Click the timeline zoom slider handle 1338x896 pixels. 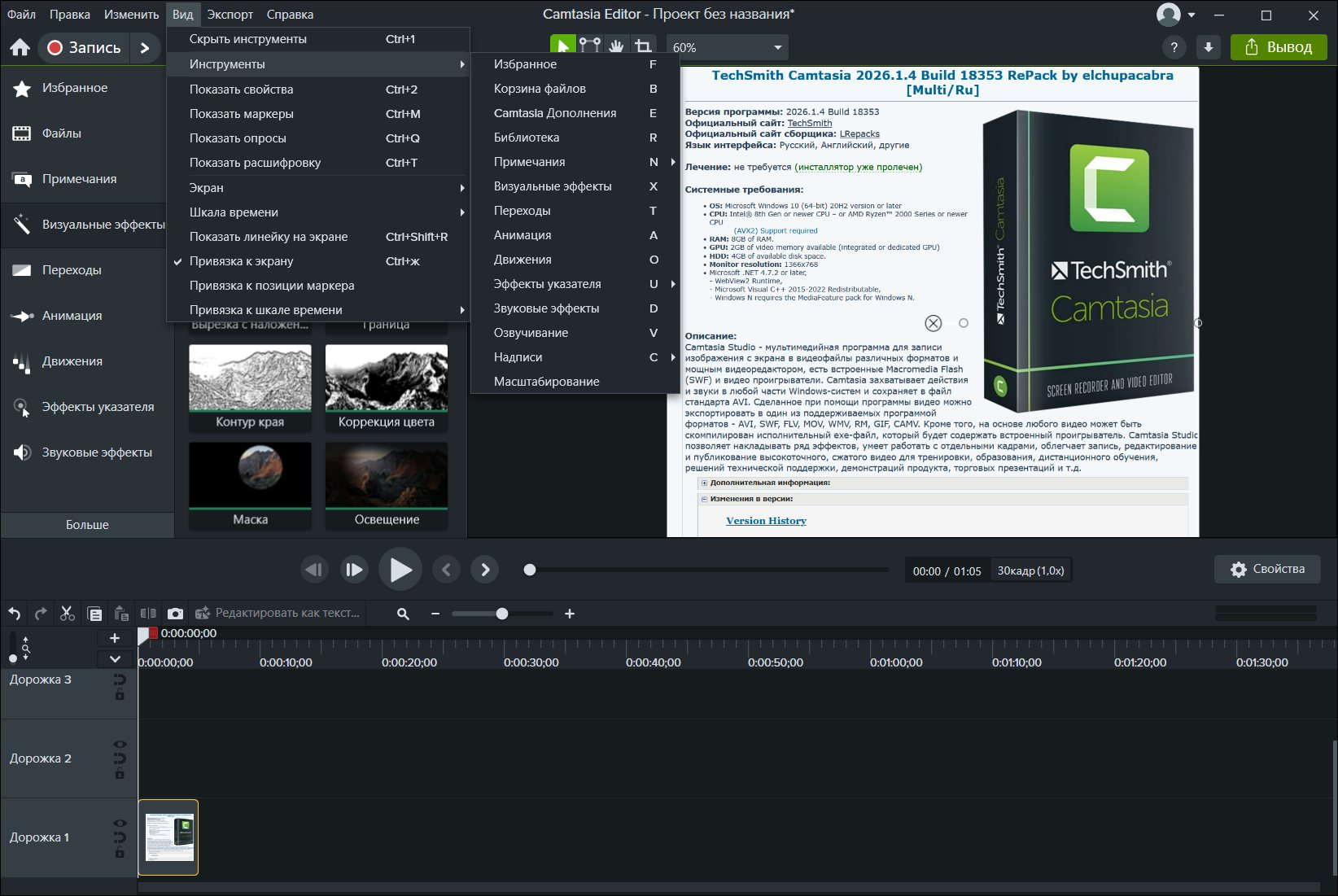coord(502,614)
